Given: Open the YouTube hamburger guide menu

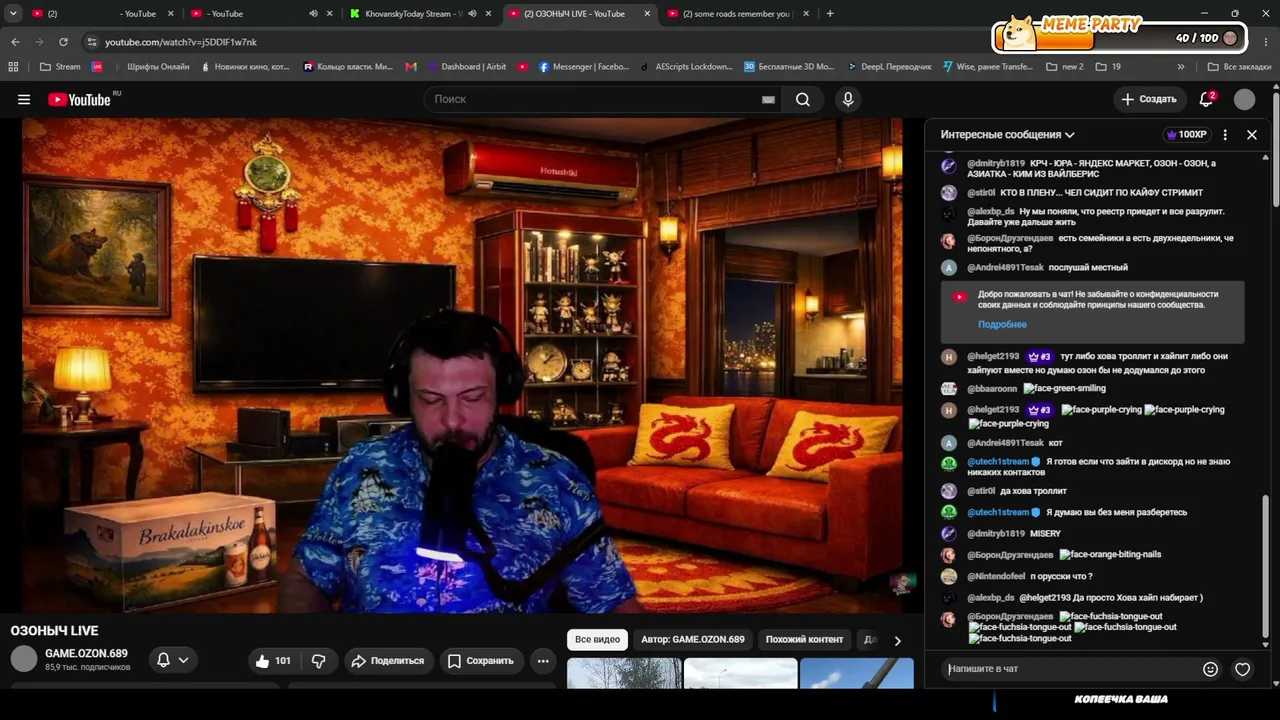Looking at the screenshot, I should coord(24,99).
